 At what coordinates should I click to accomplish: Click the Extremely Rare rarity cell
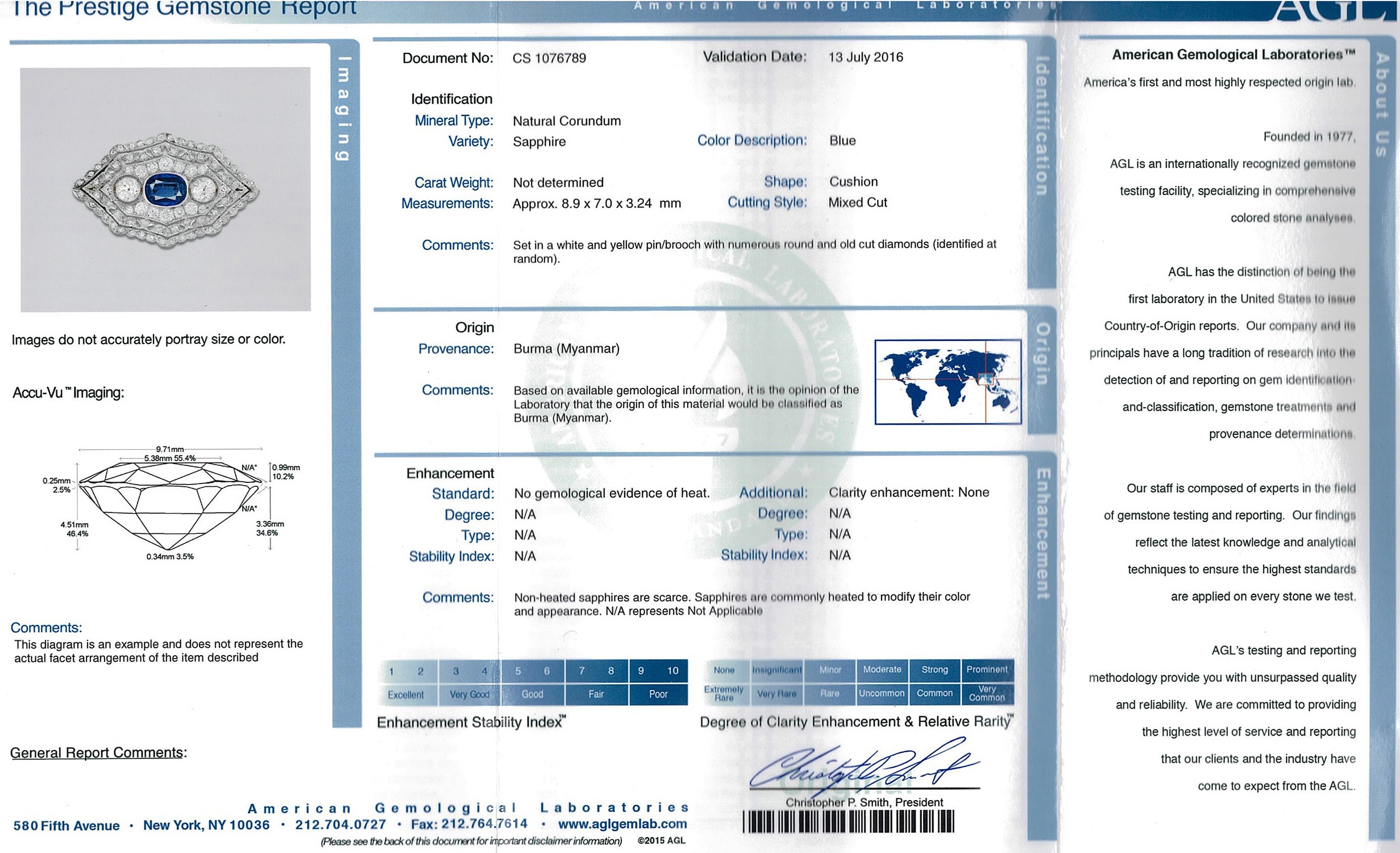[x=724, y=694]
